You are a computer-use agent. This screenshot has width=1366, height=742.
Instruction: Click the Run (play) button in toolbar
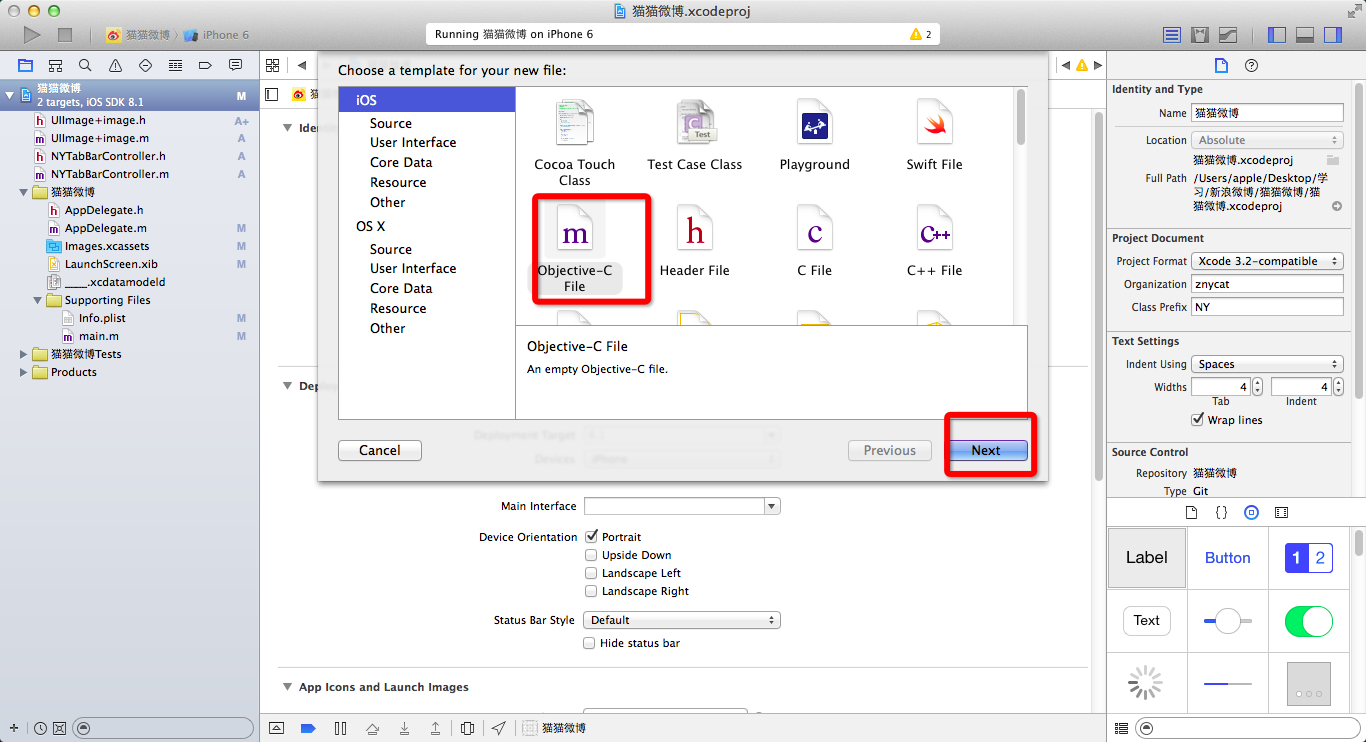(32, 35)
